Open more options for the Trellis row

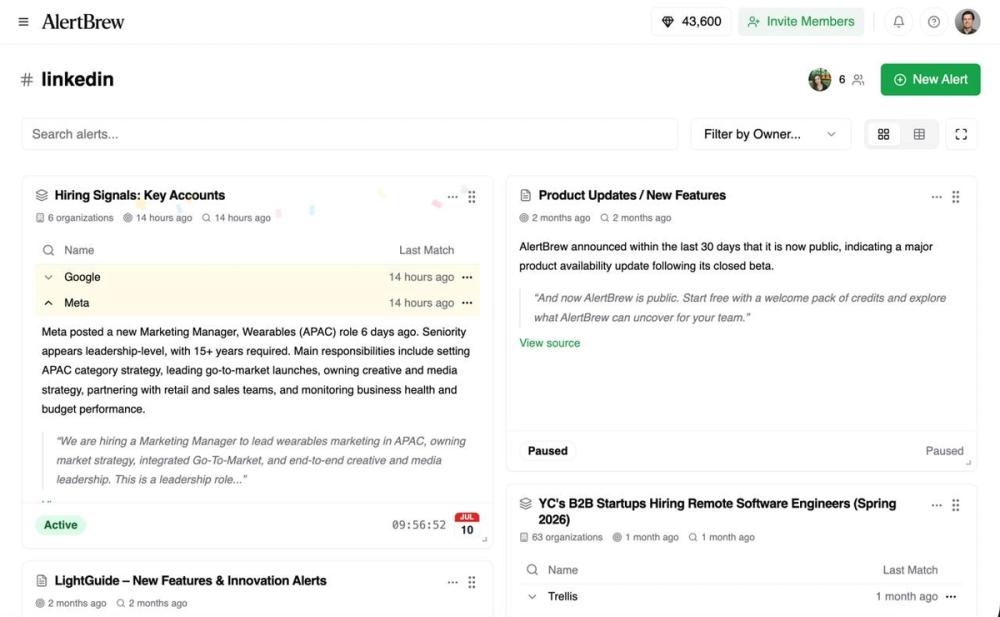click(951, 597)
